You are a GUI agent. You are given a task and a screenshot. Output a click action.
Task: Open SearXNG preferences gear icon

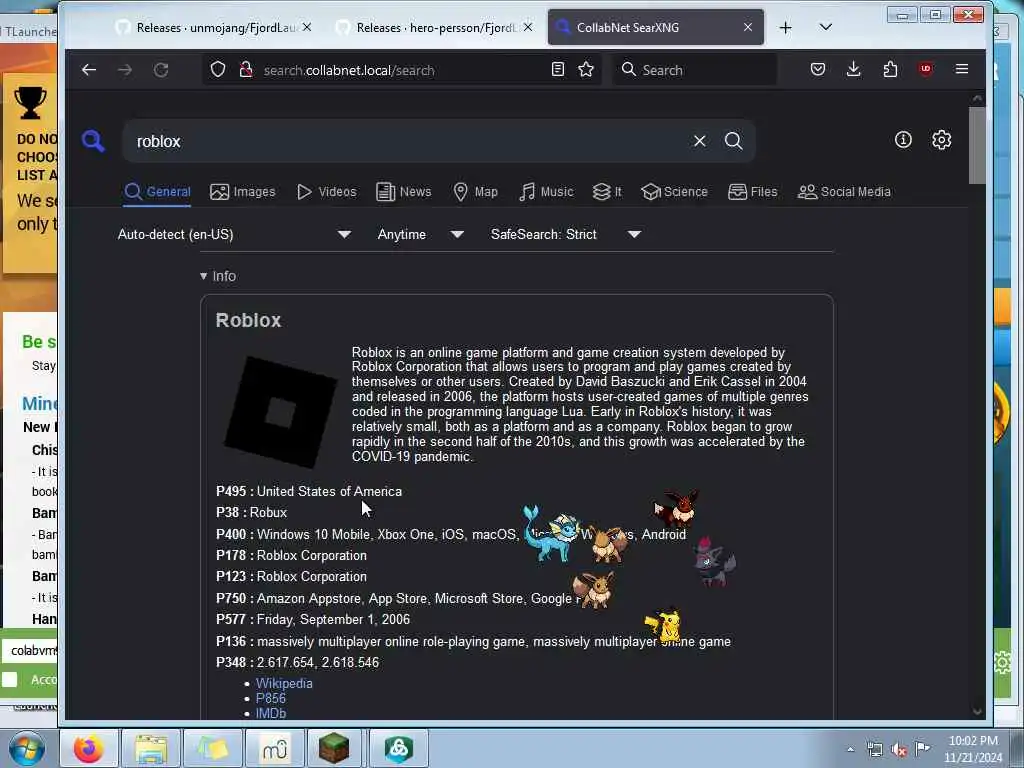[941, 140]
